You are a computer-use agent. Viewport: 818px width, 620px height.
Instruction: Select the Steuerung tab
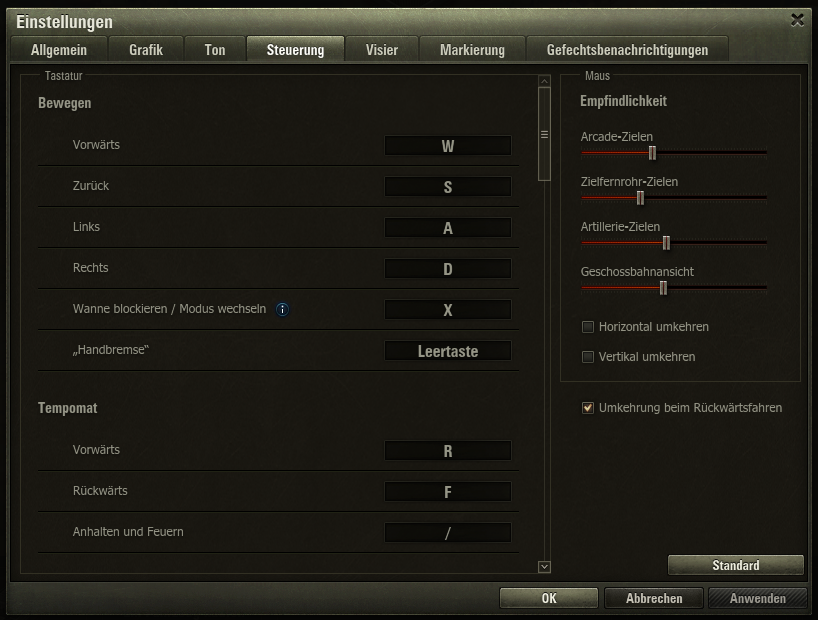coord(295,50)
